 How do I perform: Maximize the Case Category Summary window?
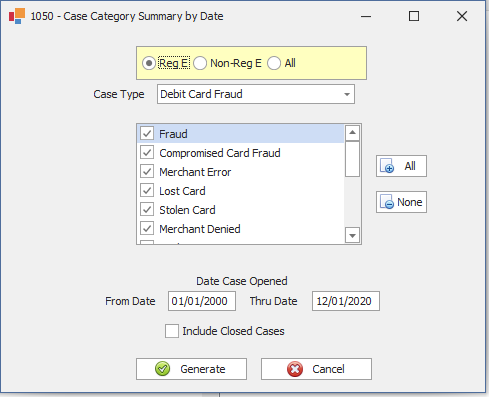414,16
